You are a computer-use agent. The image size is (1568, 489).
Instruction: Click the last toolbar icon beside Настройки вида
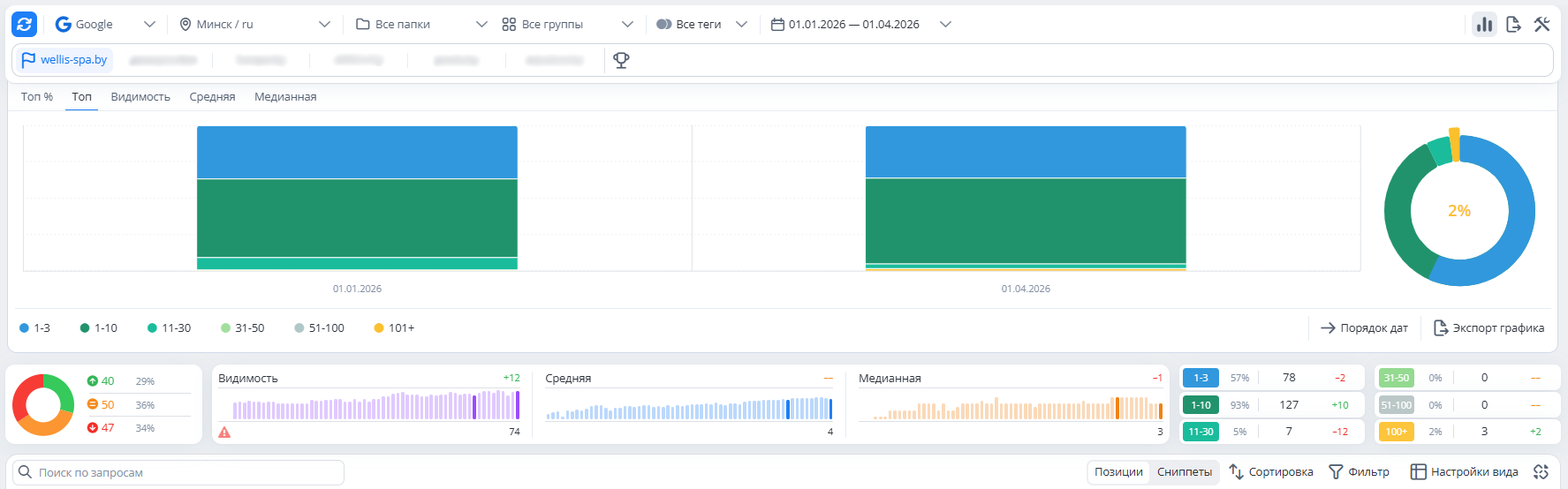[x=1541, y=472]
